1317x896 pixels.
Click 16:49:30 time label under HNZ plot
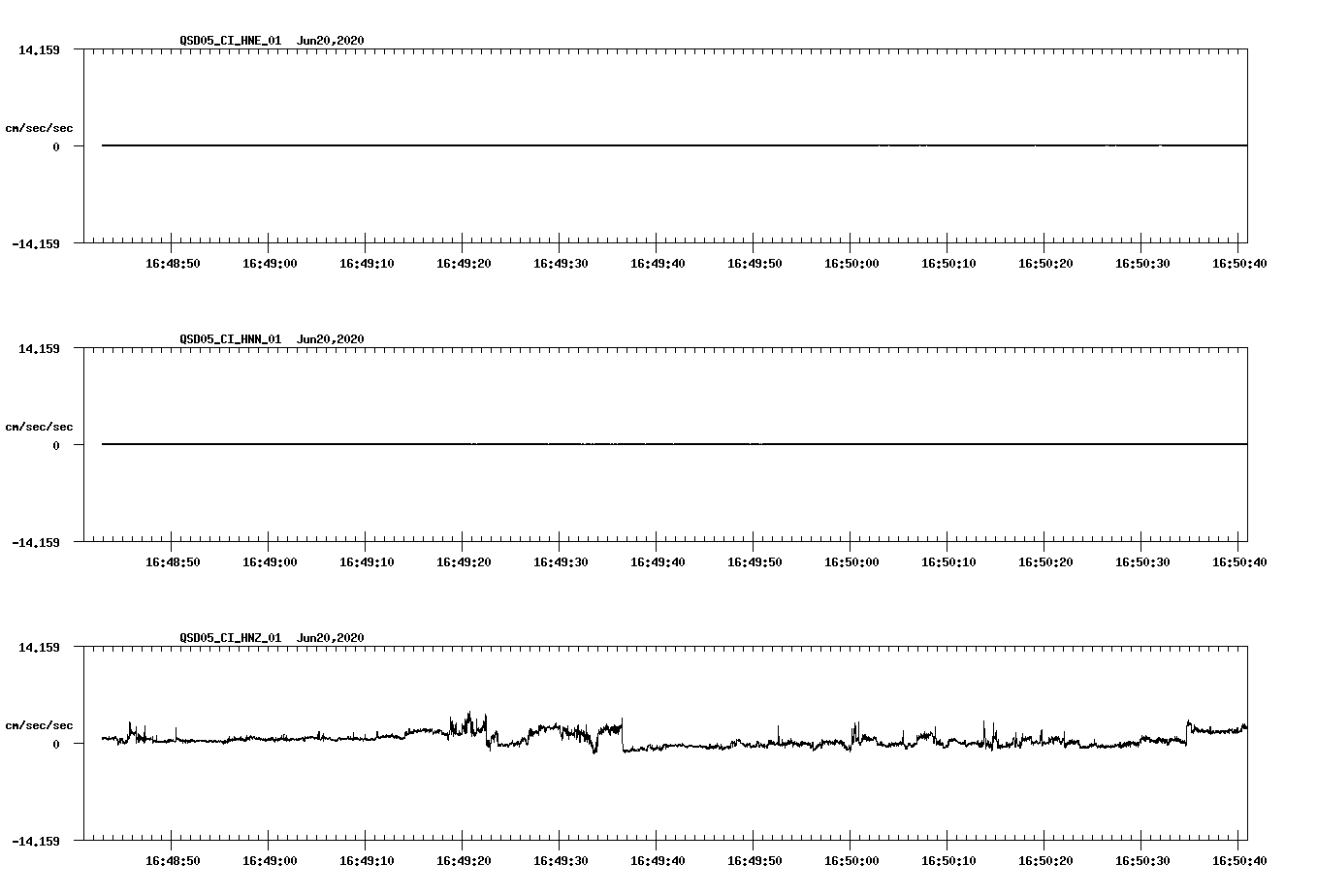(x=561, y=861)
